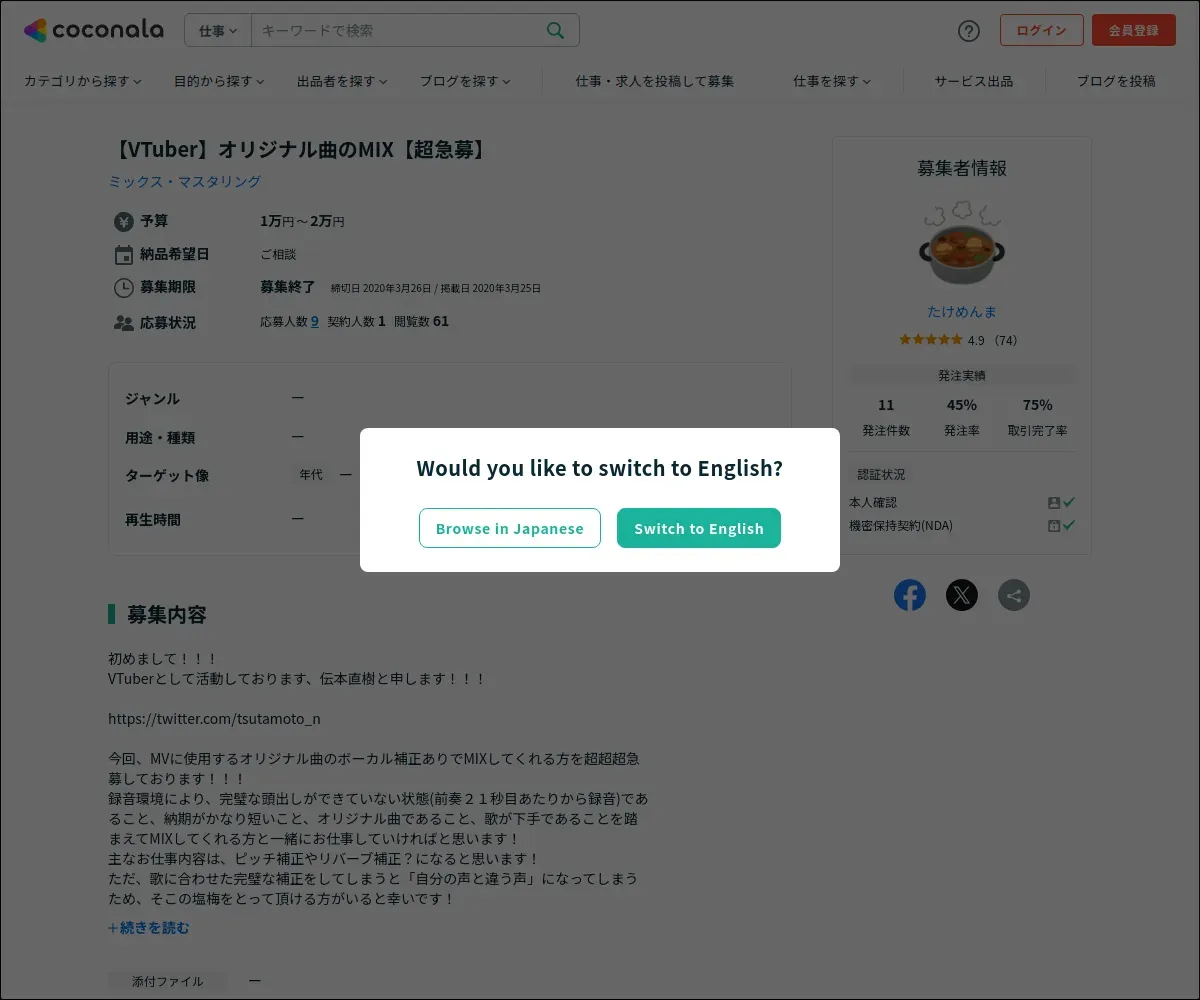Click the 閲覧数 61 text
This screenshot has width=1200, height=1000.
pyautogui.click(x=422, y=321)
